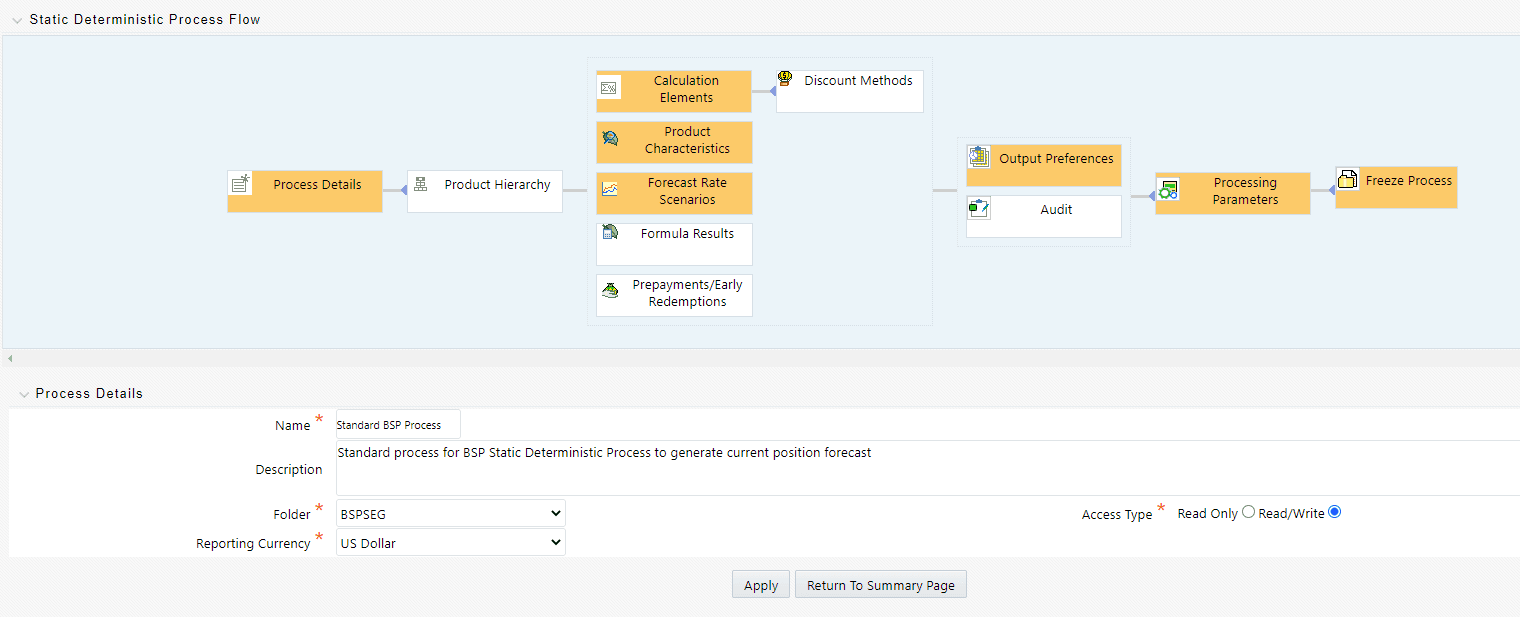This screenshot has width=1520, height=617.
Task: Click the horizontal scrollbar left arrow
Action: pos(10,358)
